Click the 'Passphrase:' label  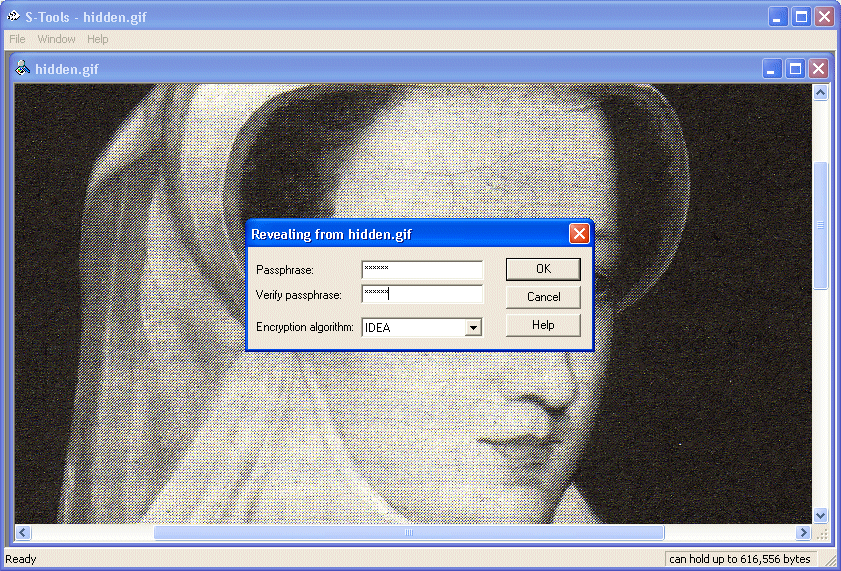[285, 270]
